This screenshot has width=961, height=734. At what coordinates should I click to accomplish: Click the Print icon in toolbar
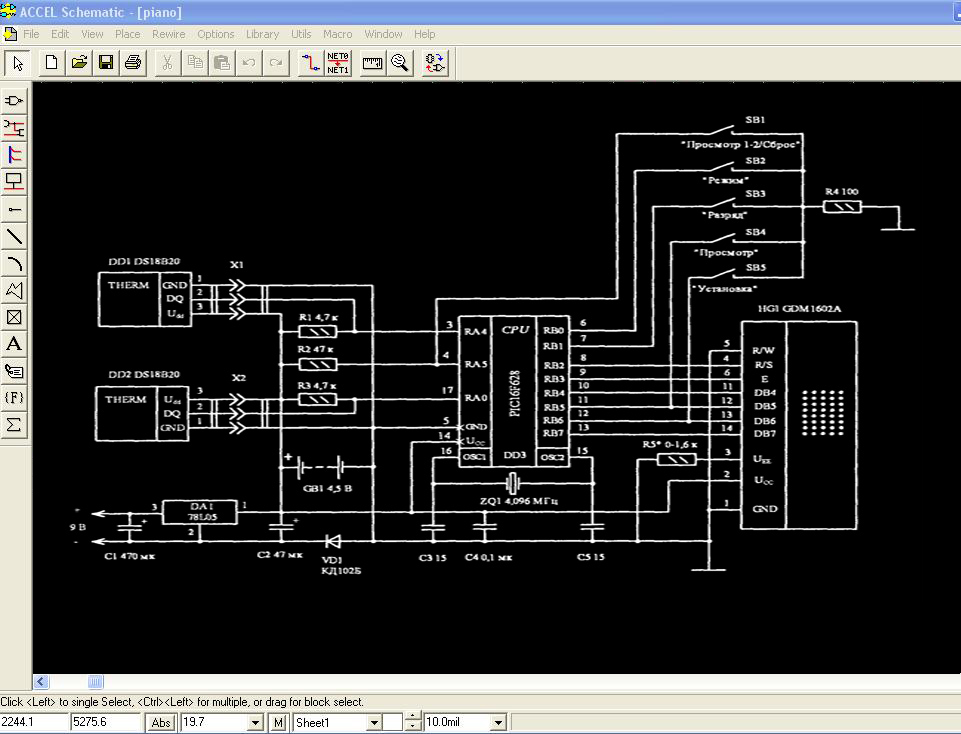[x=132, y=63]
